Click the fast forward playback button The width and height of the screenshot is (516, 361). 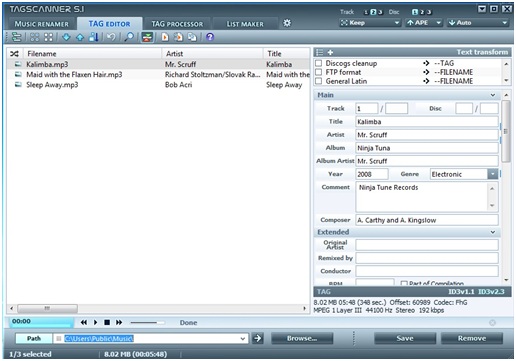click(119, 322)
